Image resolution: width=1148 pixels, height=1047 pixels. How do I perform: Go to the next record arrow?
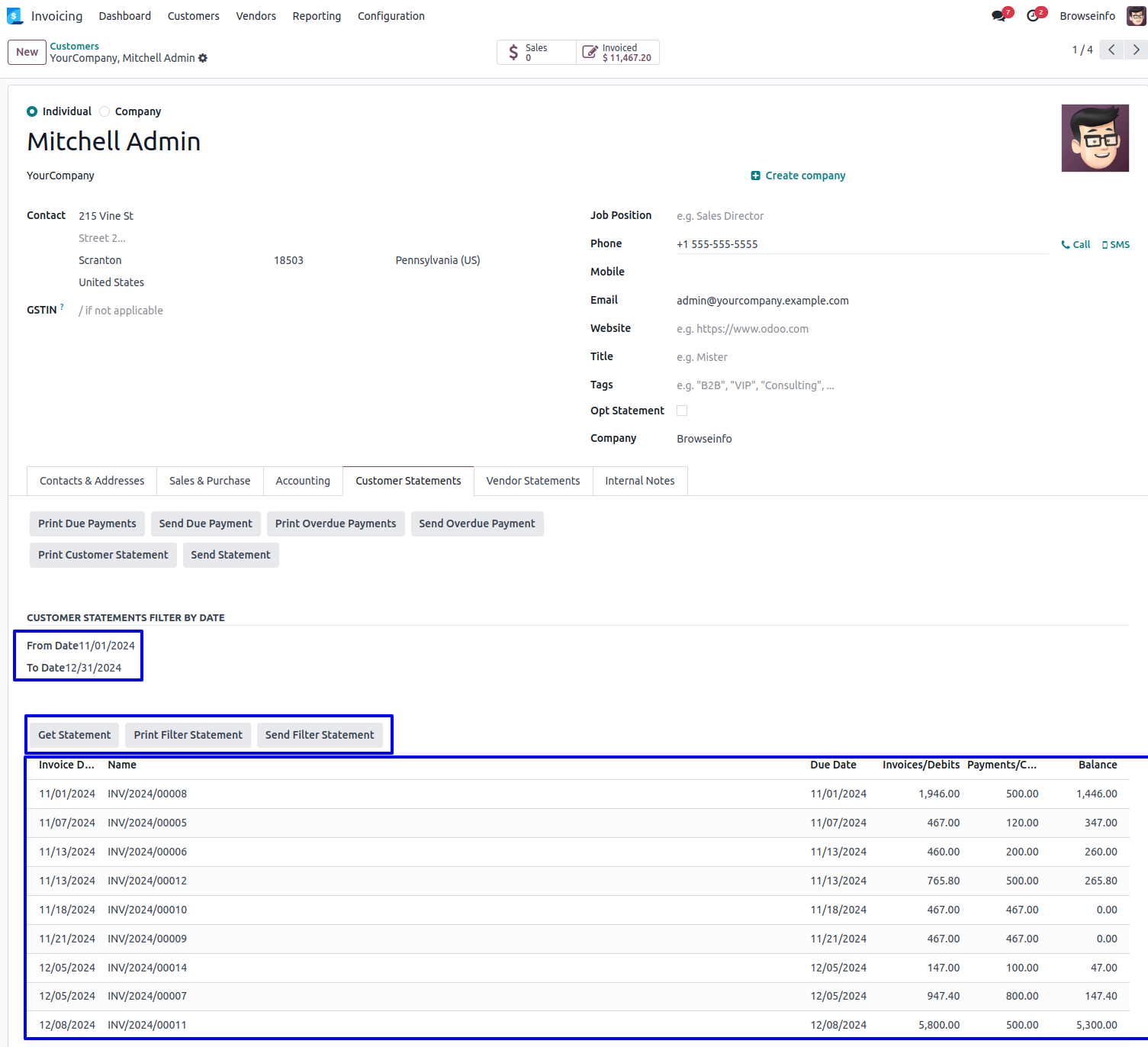pos(1136,50)
